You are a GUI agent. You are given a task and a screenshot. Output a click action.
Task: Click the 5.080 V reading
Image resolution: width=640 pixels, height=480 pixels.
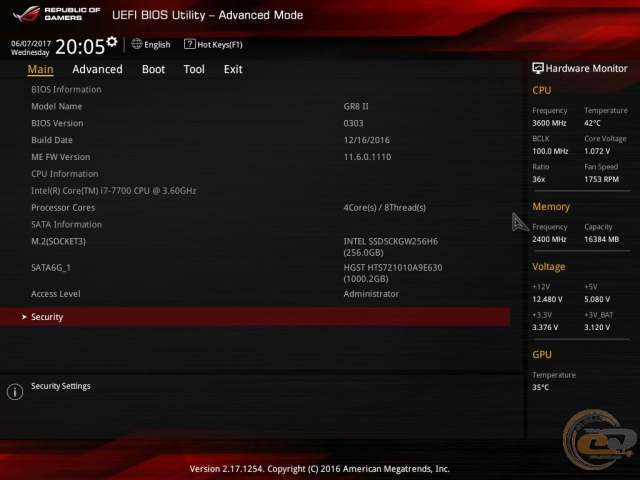pyautogui.click(x=597, y=299)
